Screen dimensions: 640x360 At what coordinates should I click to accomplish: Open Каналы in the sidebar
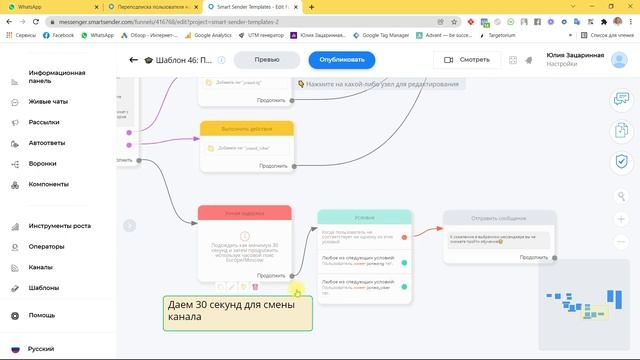(x=40, y=267)
